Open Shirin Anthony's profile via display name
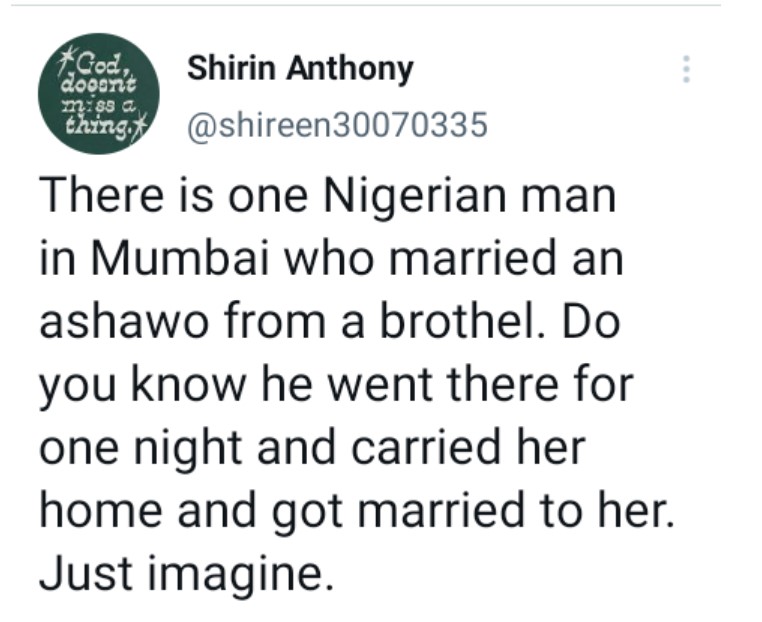The width and height of the screenshot is (762, 622). point(300,69)
